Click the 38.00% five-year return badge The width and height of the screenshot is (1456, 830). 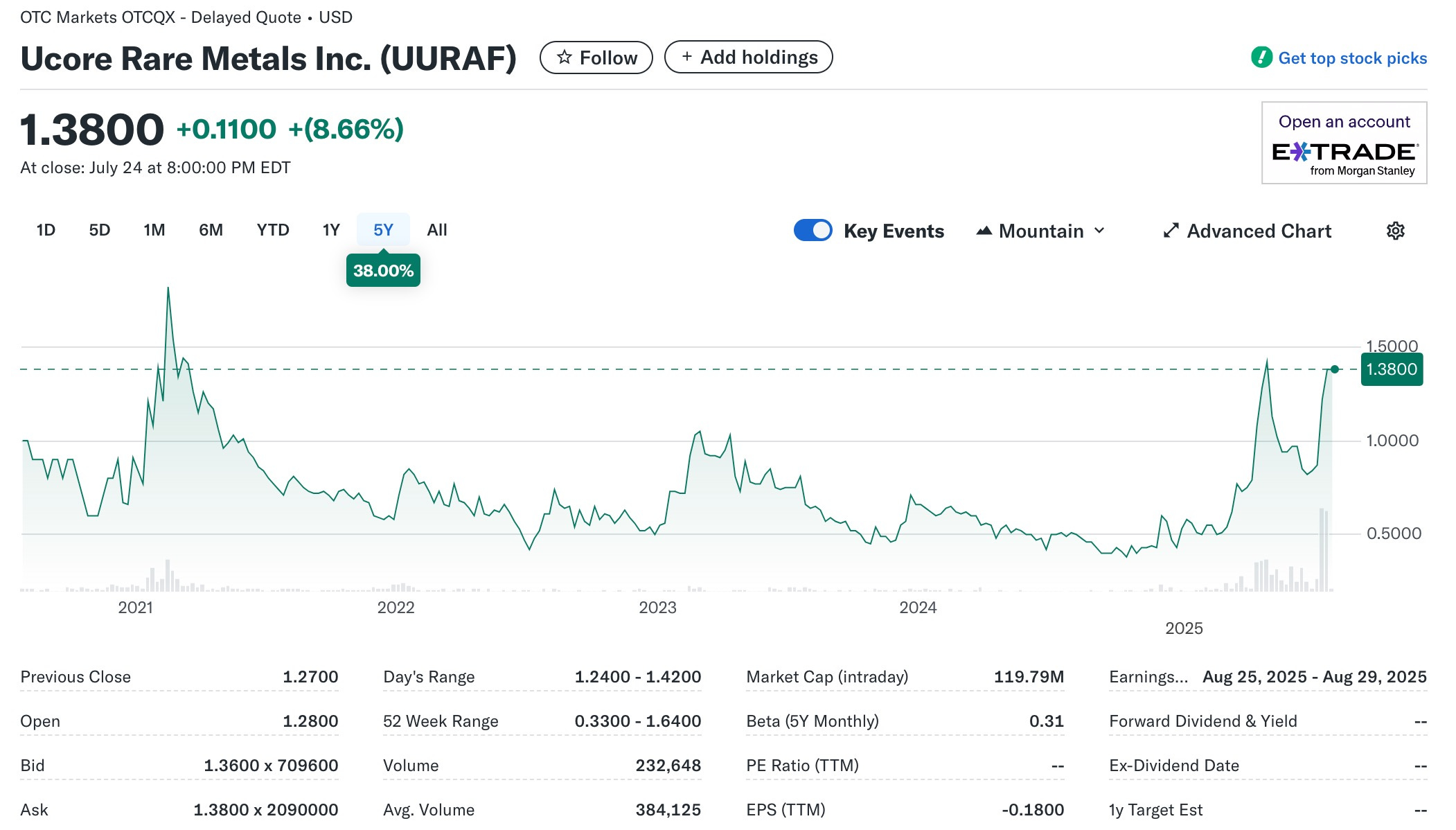pos(383,270)
